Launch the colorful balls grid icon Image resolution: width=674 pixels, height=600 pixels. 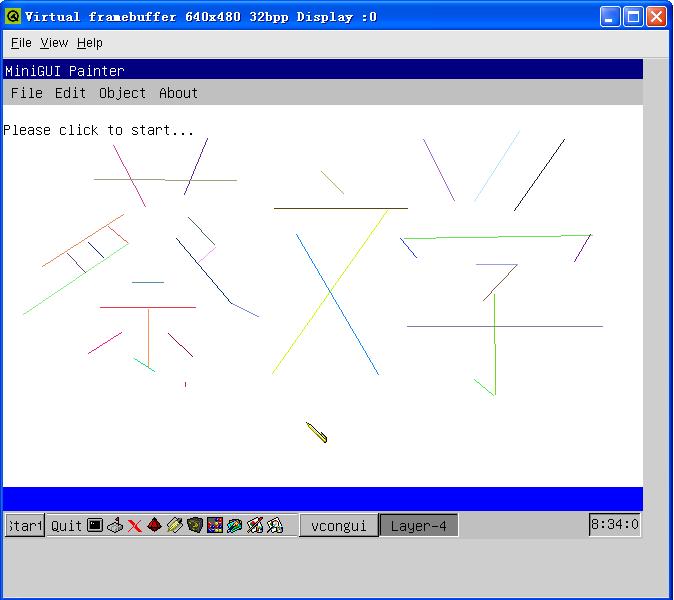tap(214, 525)
